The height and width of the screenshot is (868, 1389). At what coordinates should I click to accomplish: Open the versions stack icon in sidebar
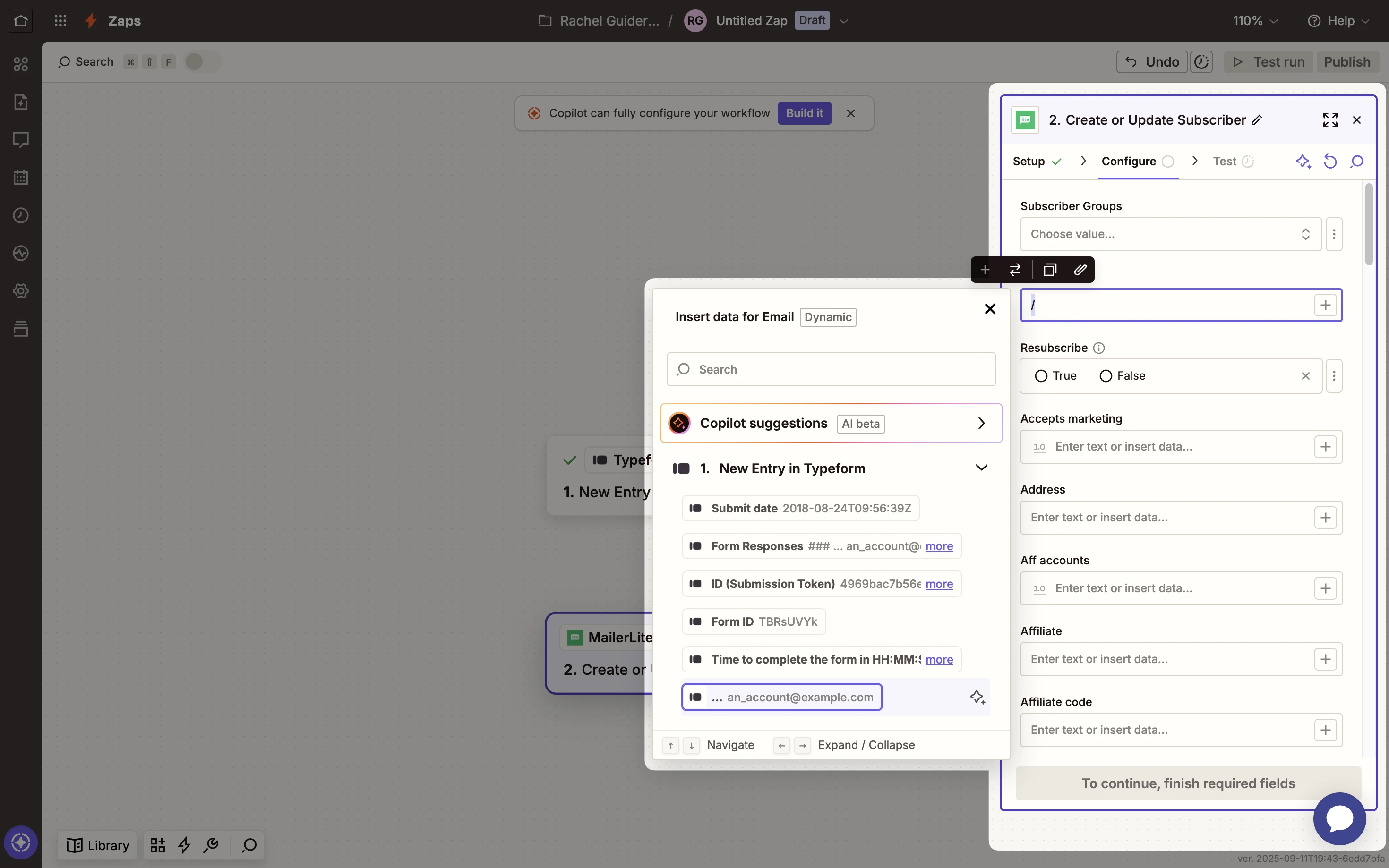[x=21, y=329]
